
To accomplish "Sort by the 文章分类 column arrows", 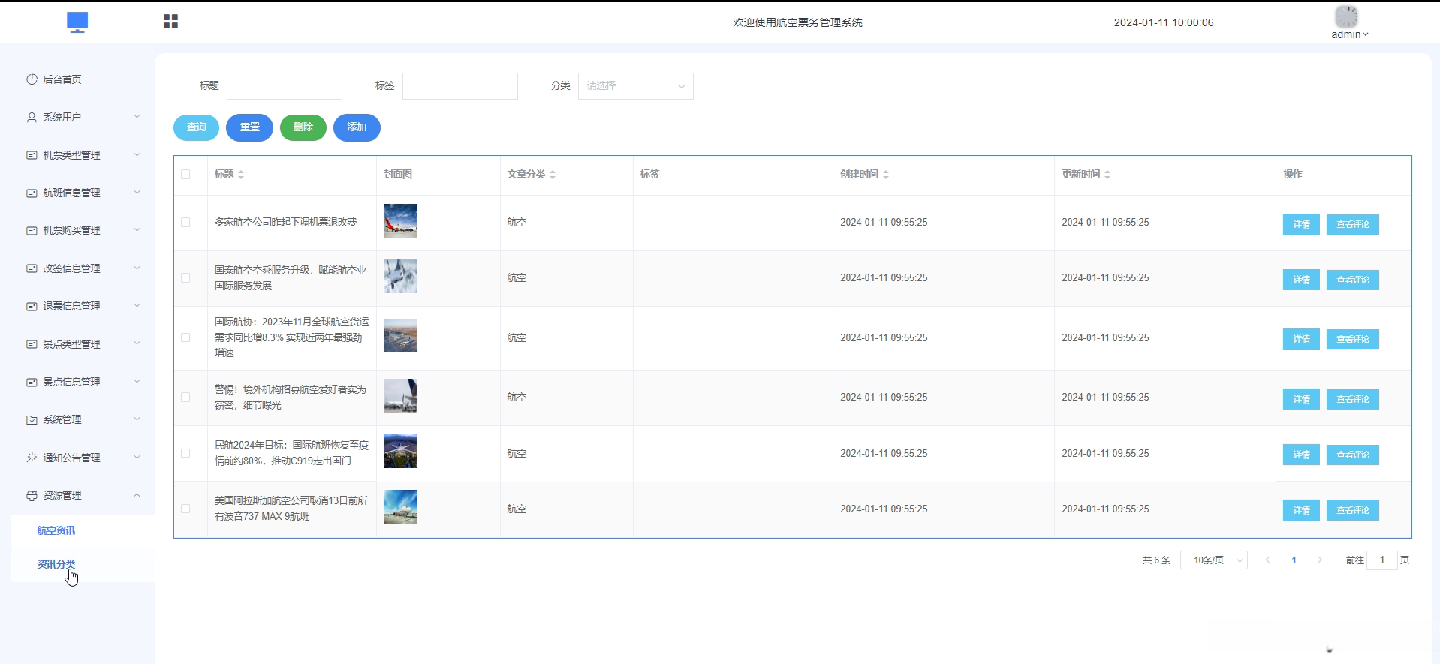I will pos(553,174).
